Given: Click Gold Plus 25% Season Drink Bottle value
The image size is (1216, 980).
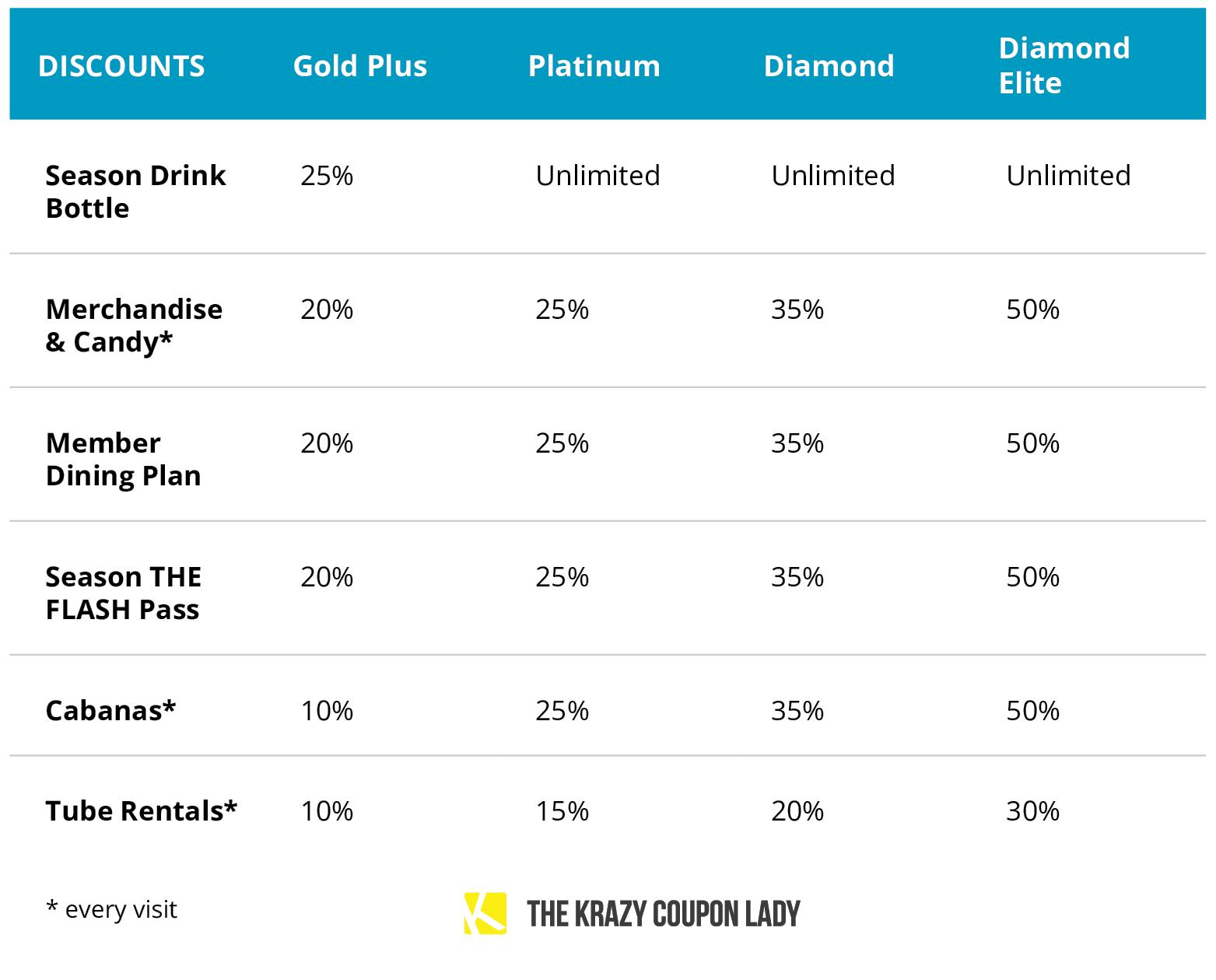Looking at the screenshot, I should click(x=327, y=176).
